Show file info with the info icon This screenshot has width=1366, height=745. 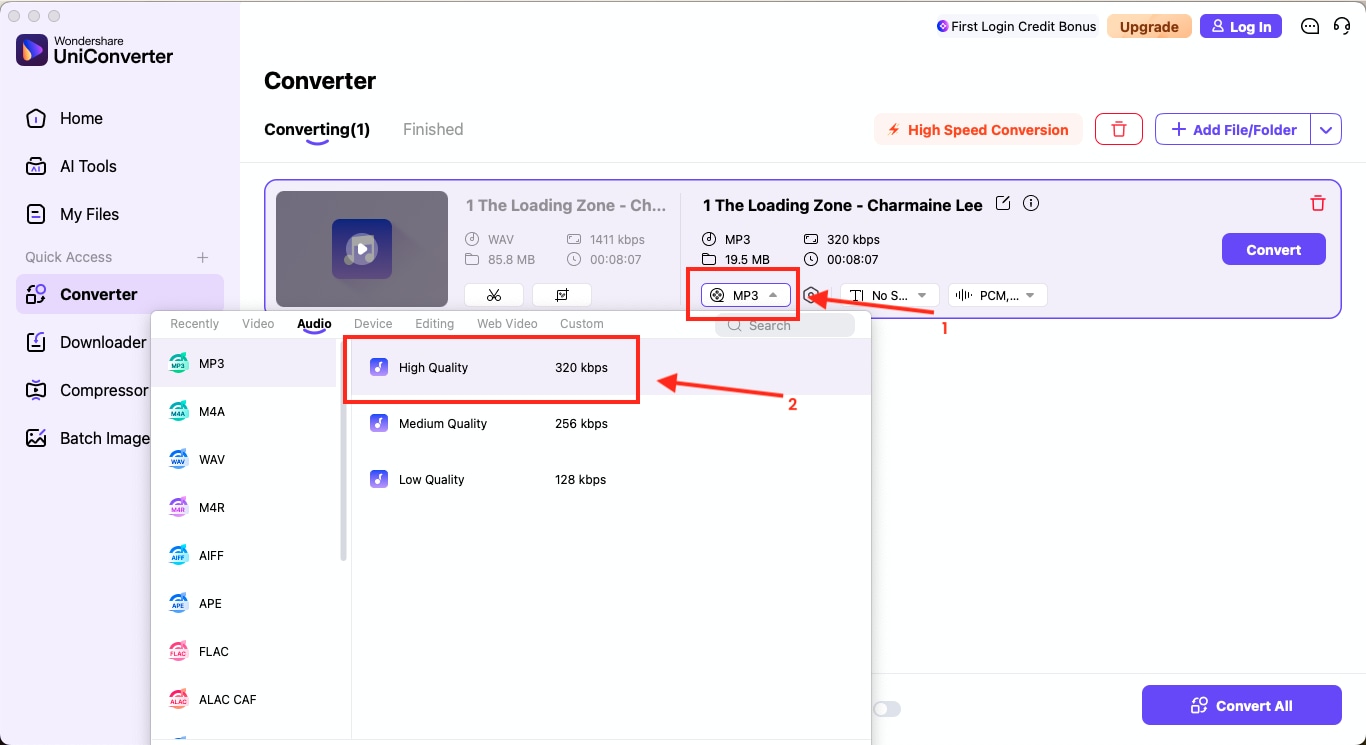pyautogui.click(x=1031, y=204)
